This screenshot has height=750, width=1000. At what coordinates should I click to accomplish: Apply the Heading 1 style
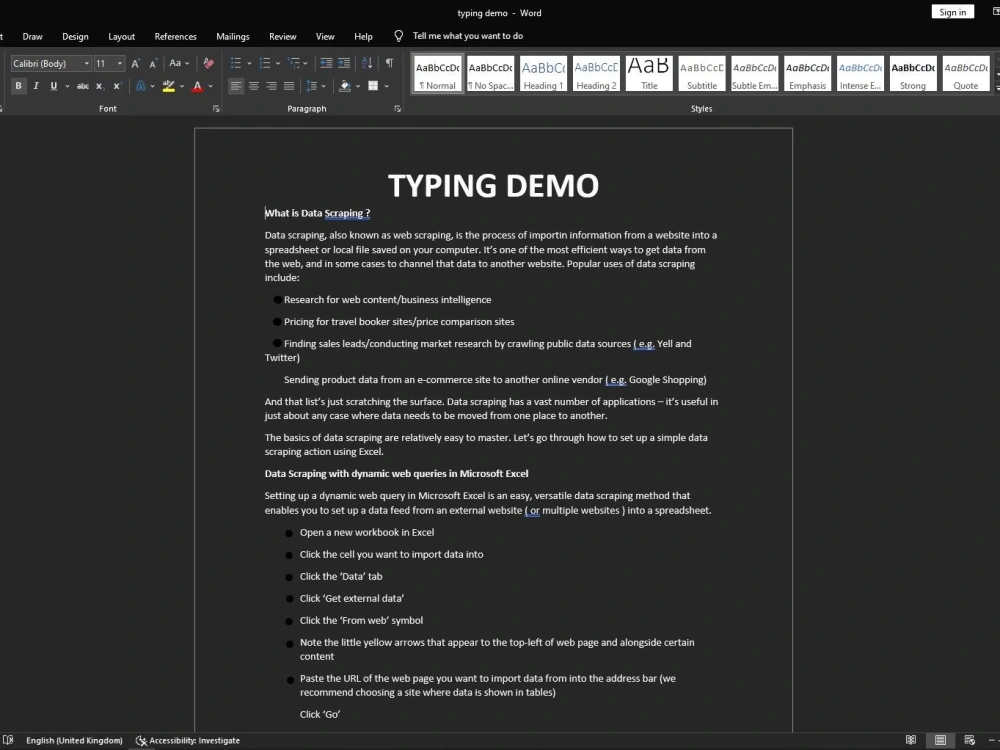pos(543,74)
